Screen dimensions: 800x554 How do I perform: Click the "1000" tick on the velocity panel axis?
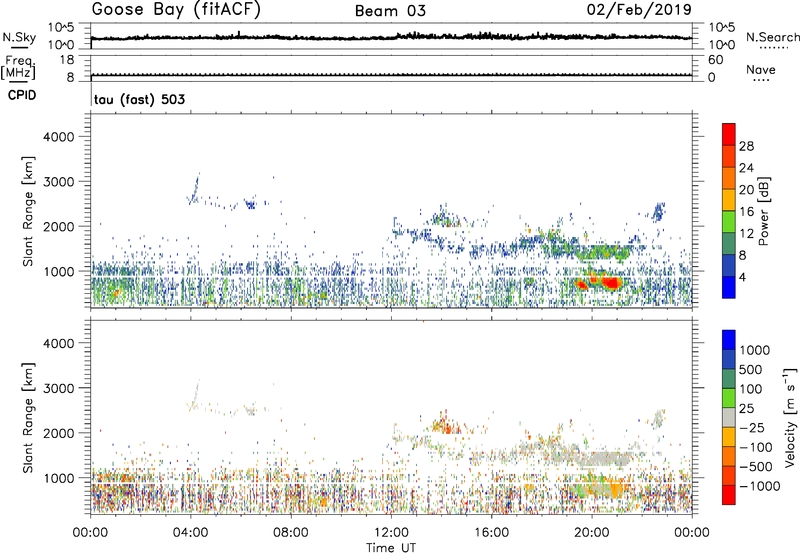(58, 478)
